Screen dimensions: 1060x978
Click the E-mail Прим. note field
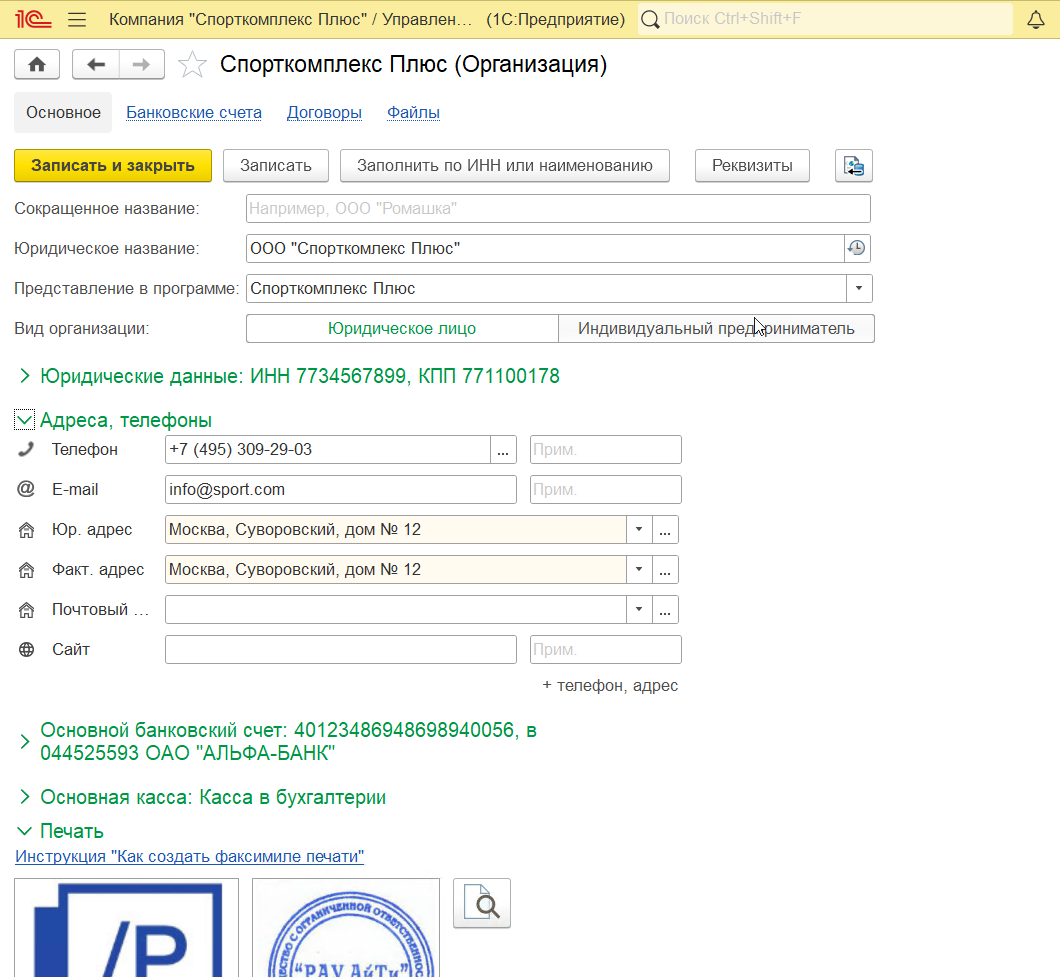[606, 489]
